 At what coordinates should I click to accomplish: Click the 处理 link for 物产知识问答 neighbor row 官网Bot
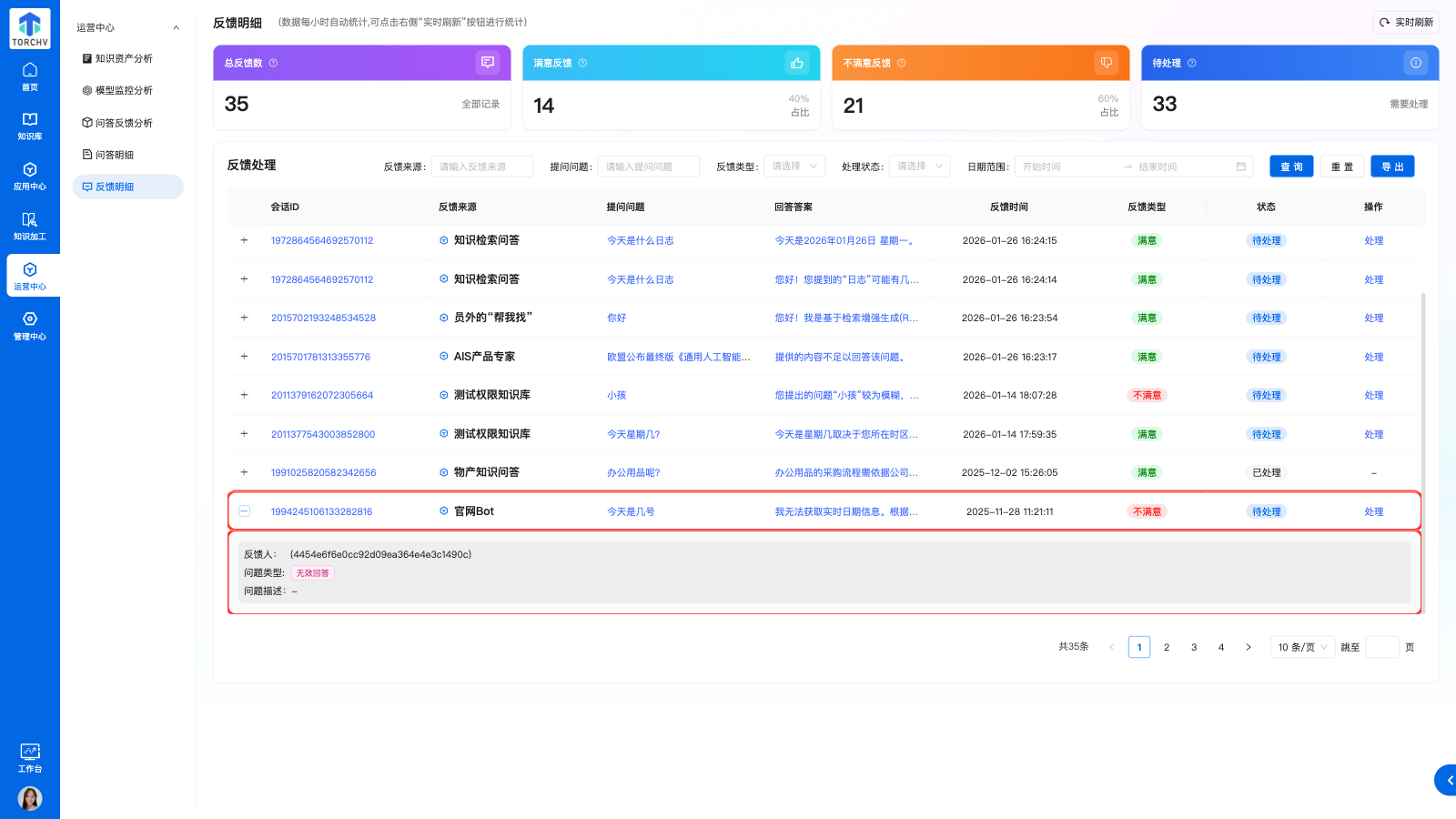click(x=1373, y=511)
